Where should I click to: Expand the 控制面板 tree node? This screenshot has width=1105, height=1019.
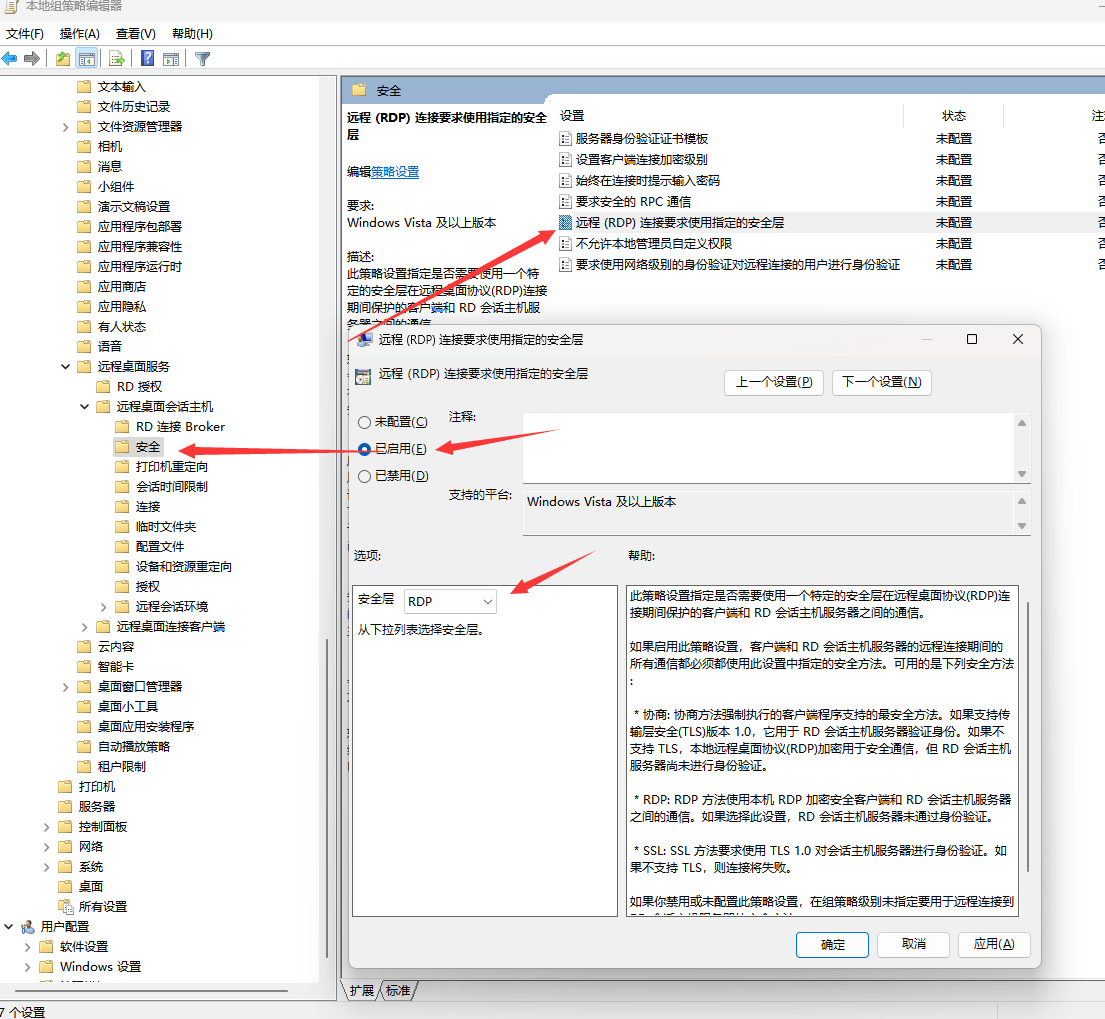47,827
